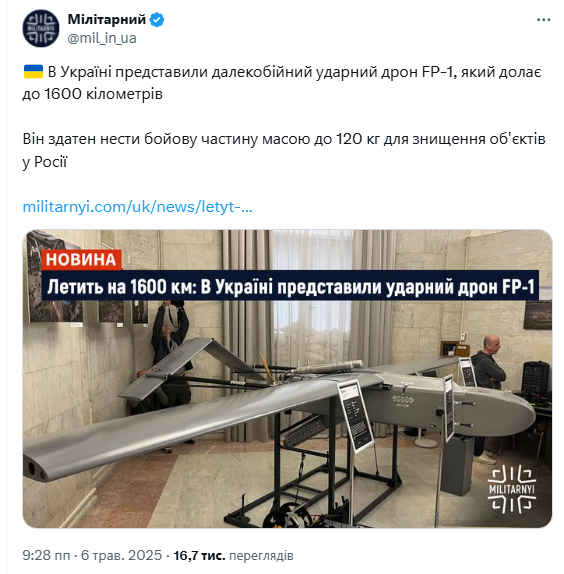This screenshot has height=574, width=564.
Task: Click the Militarnyi watermark logo in image
Action: [x=511, y=489]
